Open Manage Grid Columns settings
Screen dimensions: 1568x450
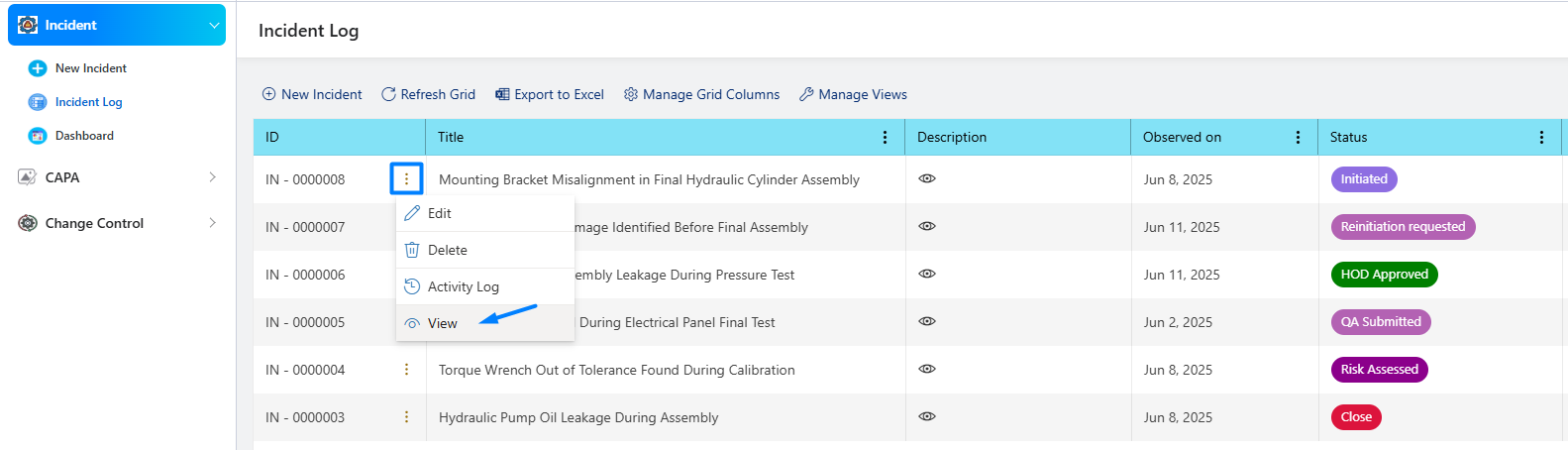pyautogui.click(x=701, y=94)
